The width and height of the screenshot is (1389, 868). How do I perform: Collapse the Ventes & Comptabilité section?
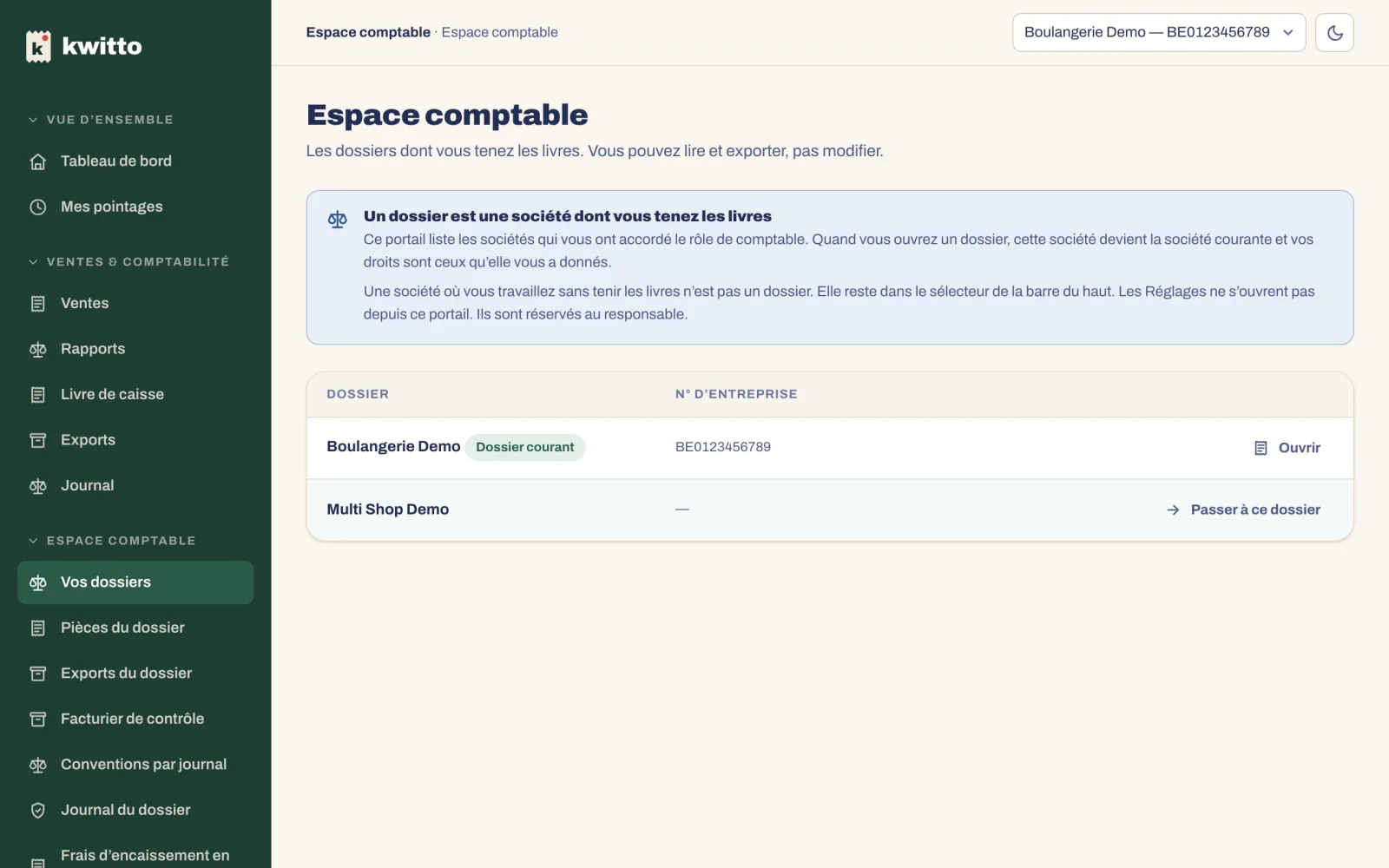coord(128,261)
